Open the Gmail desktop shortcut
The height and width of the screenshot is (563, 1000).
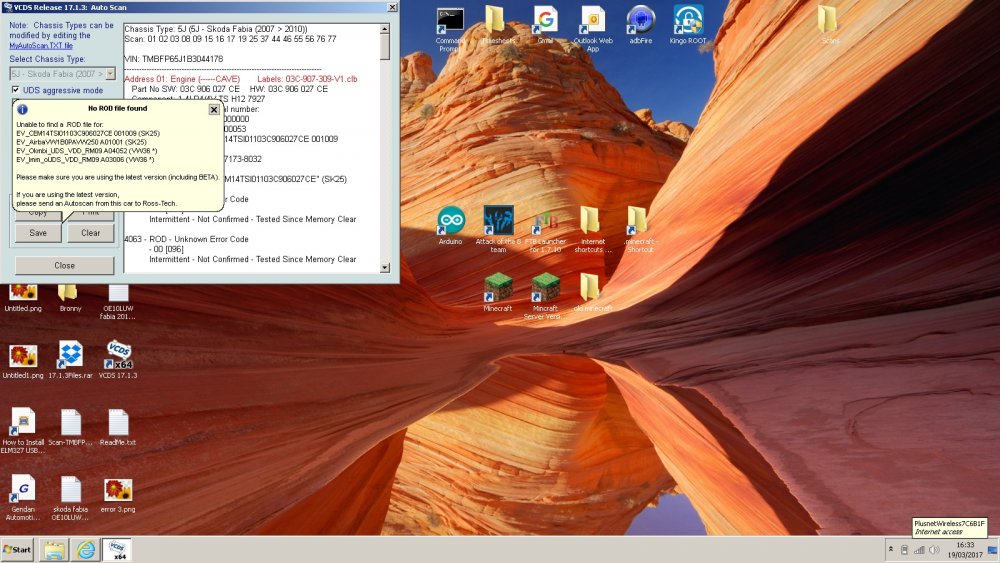(545, 27)
